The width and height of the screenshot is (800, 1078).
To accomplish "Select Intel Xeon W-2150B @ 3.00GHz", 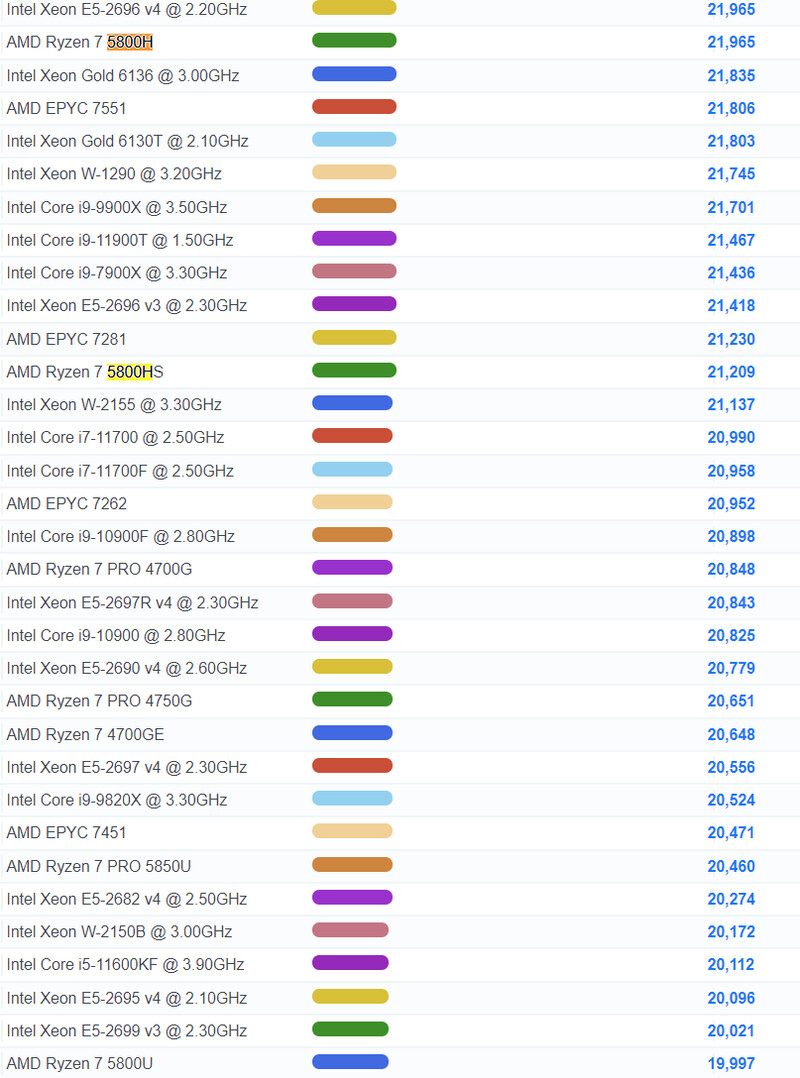I will pyautogui.click(x=120, y=932).
